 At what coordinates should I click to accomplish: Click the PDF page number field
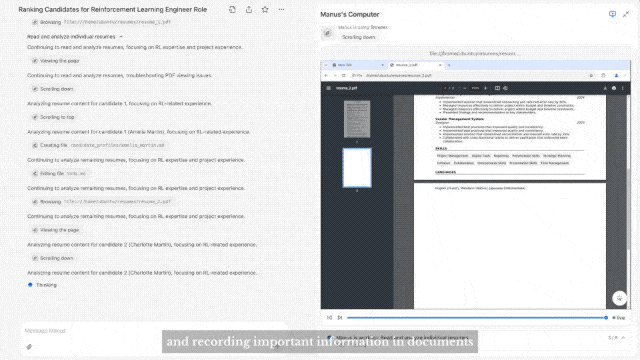[x=446, y=88]
